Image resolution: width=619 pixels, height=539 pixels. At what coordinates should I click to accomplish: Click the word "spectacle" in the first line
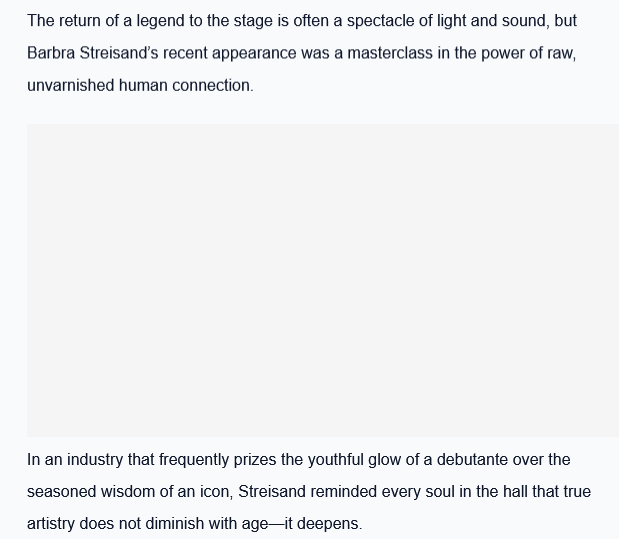[x=381, y=21]
